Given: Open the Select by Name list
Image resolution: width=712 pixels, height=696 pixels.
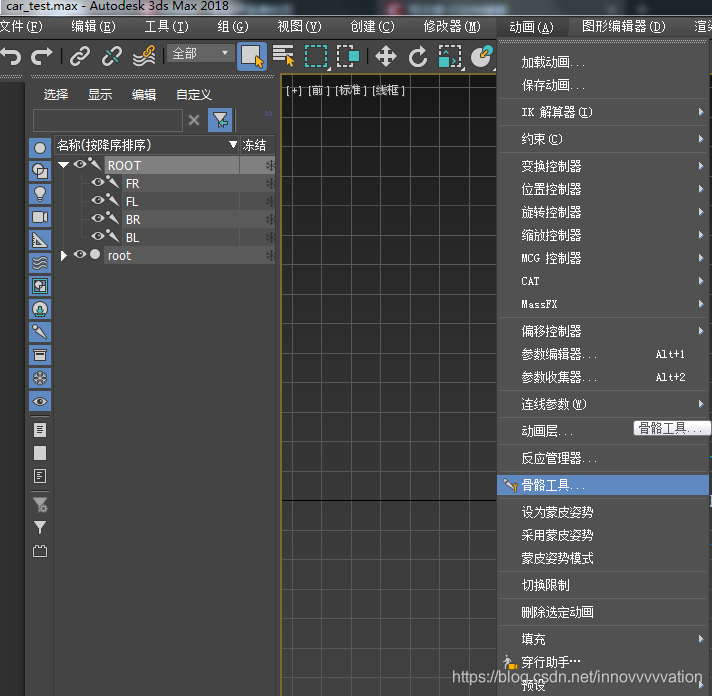Looking at the screenshot, I should point(283,56).
